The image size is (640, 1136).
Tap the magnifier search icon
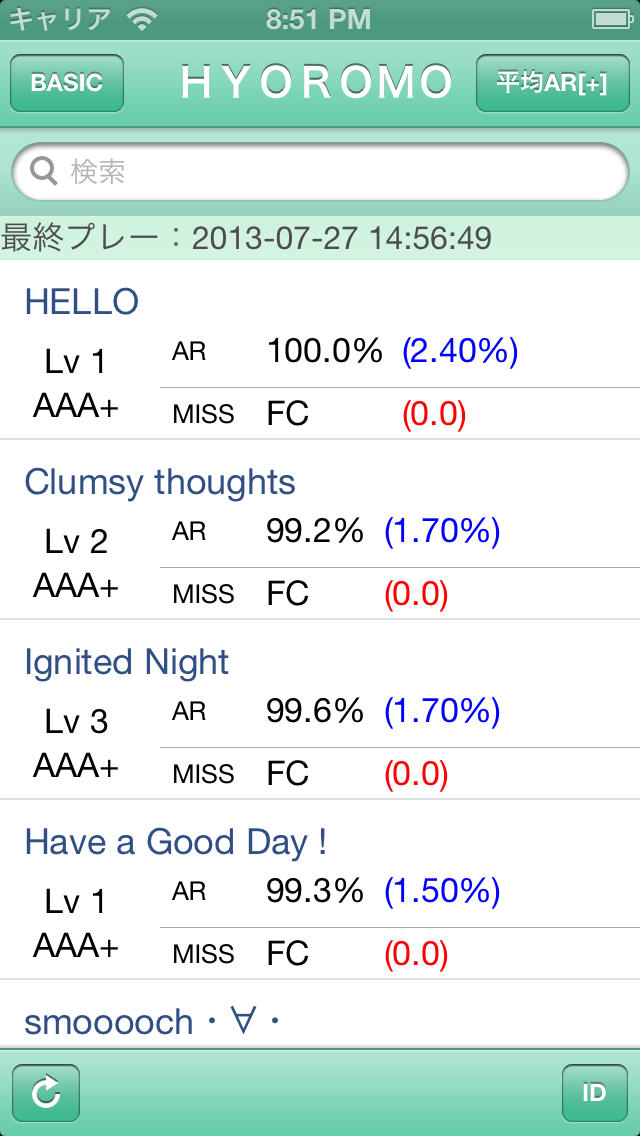(44, 172)
